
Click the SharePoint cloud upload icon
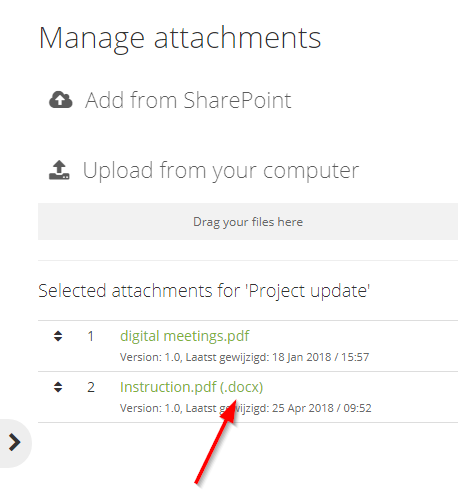[61, 100]
